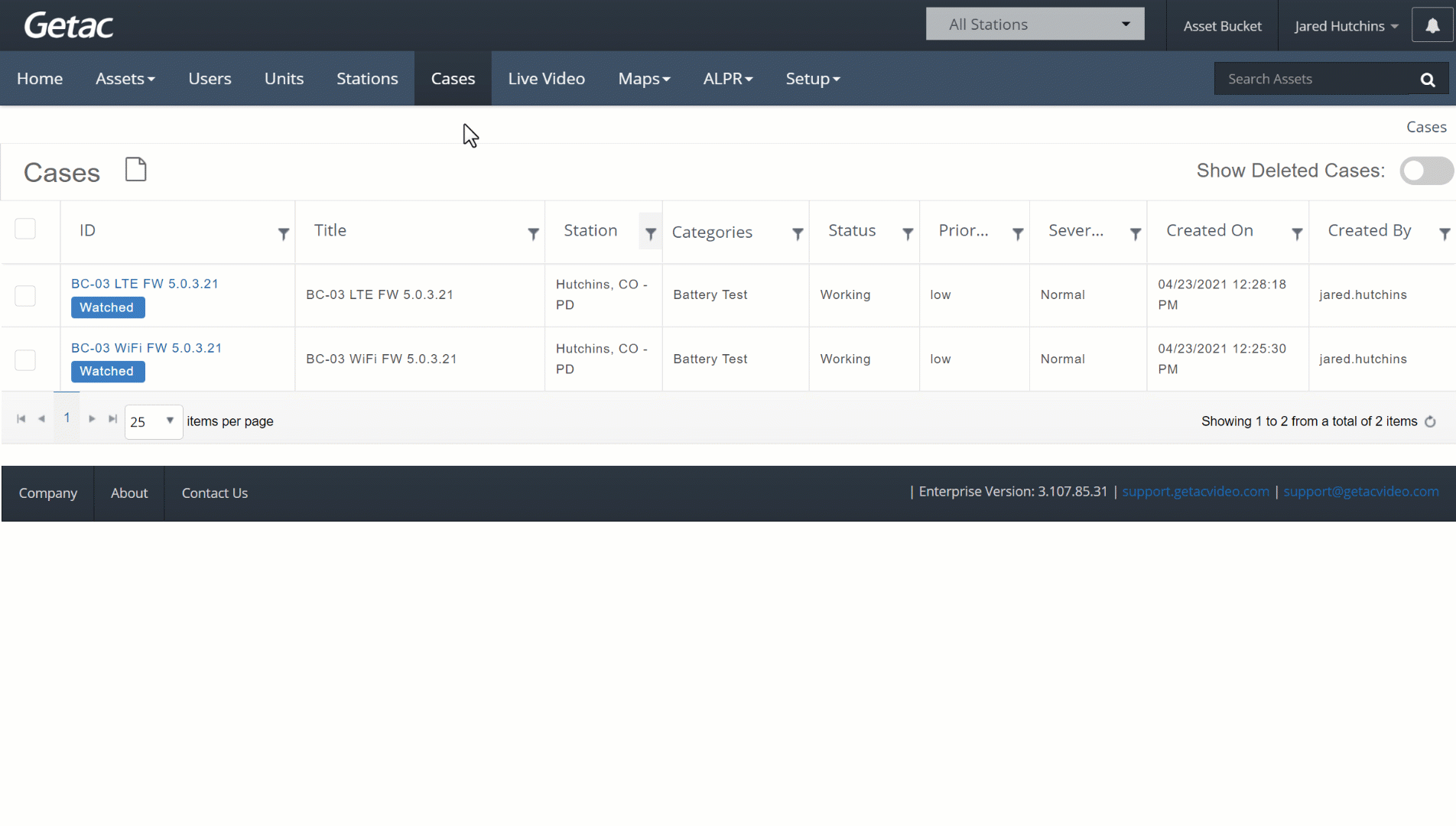Select page 1 in pager
Screen dimensions: 1456x826
click(67, 418)
